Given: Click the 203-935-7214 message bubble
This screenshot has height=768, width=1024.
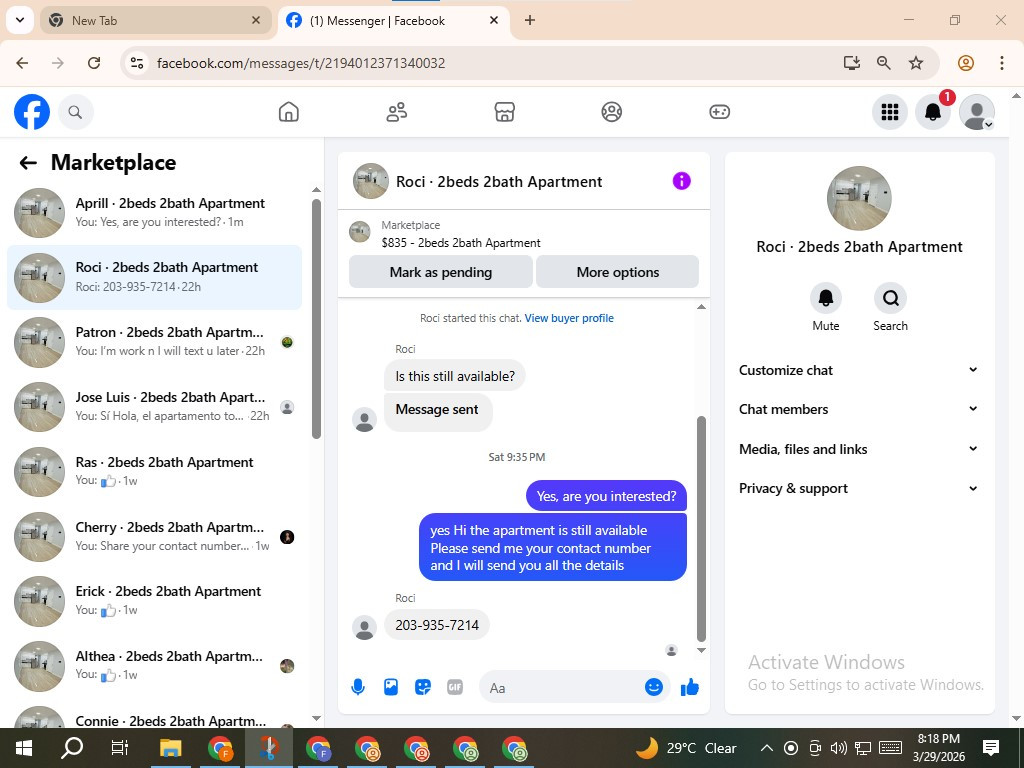Looking at the screenshot, I should (437, 625).
